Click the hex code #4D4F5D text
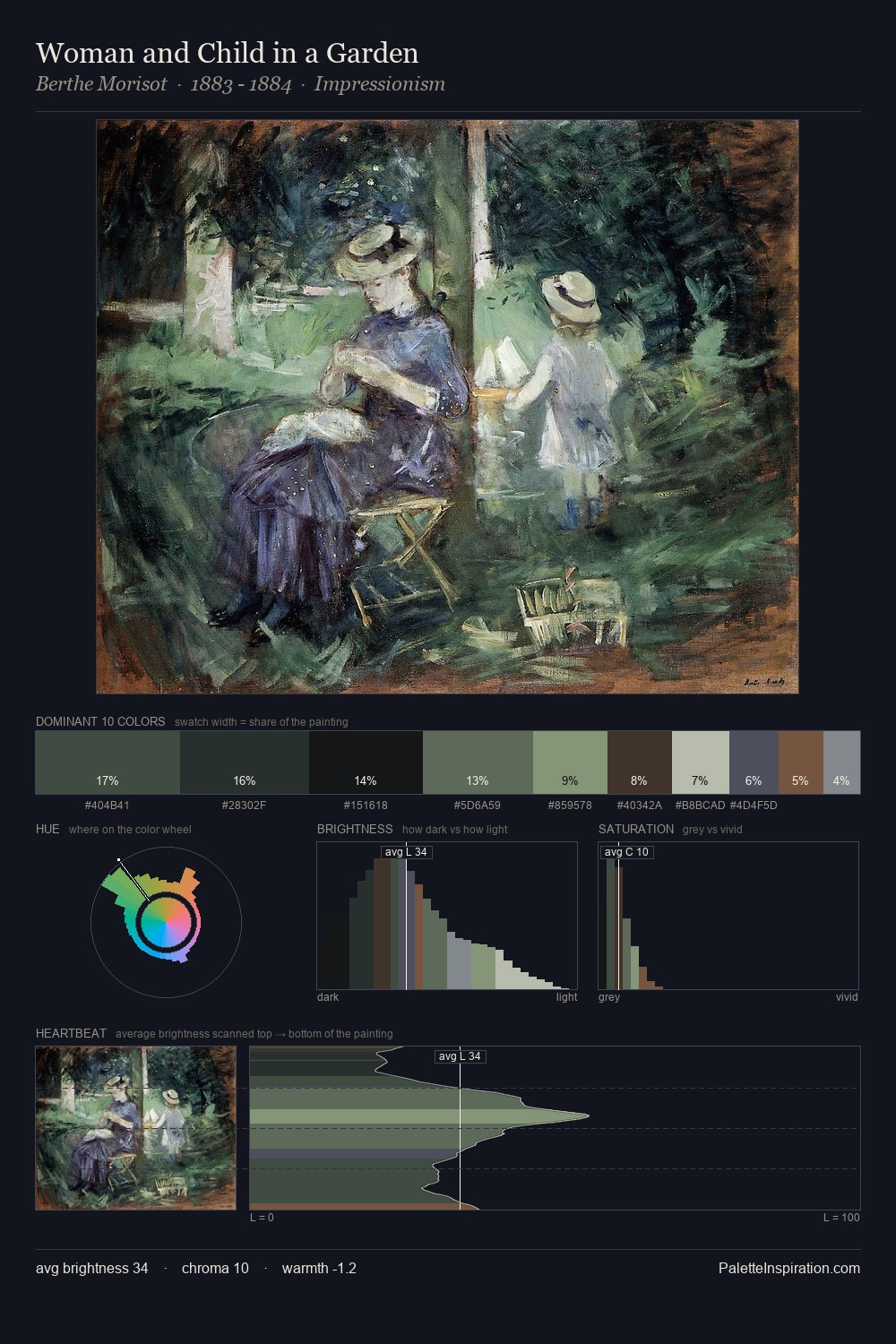 pos(754,806)
